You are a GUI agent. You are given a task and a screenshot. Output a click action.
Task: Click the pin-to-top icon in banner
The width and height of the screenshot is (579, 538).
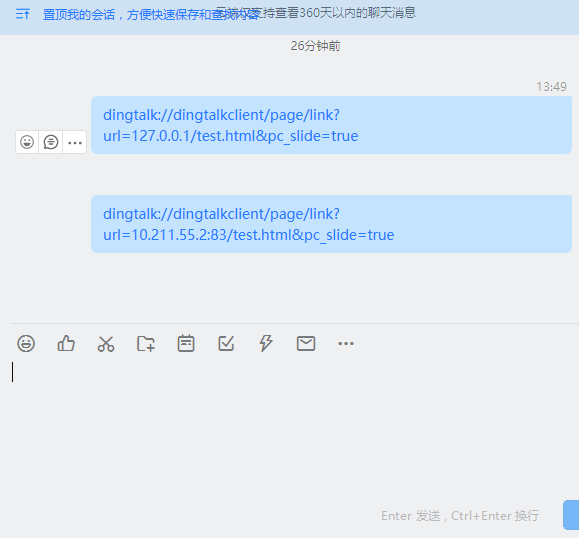23,14
